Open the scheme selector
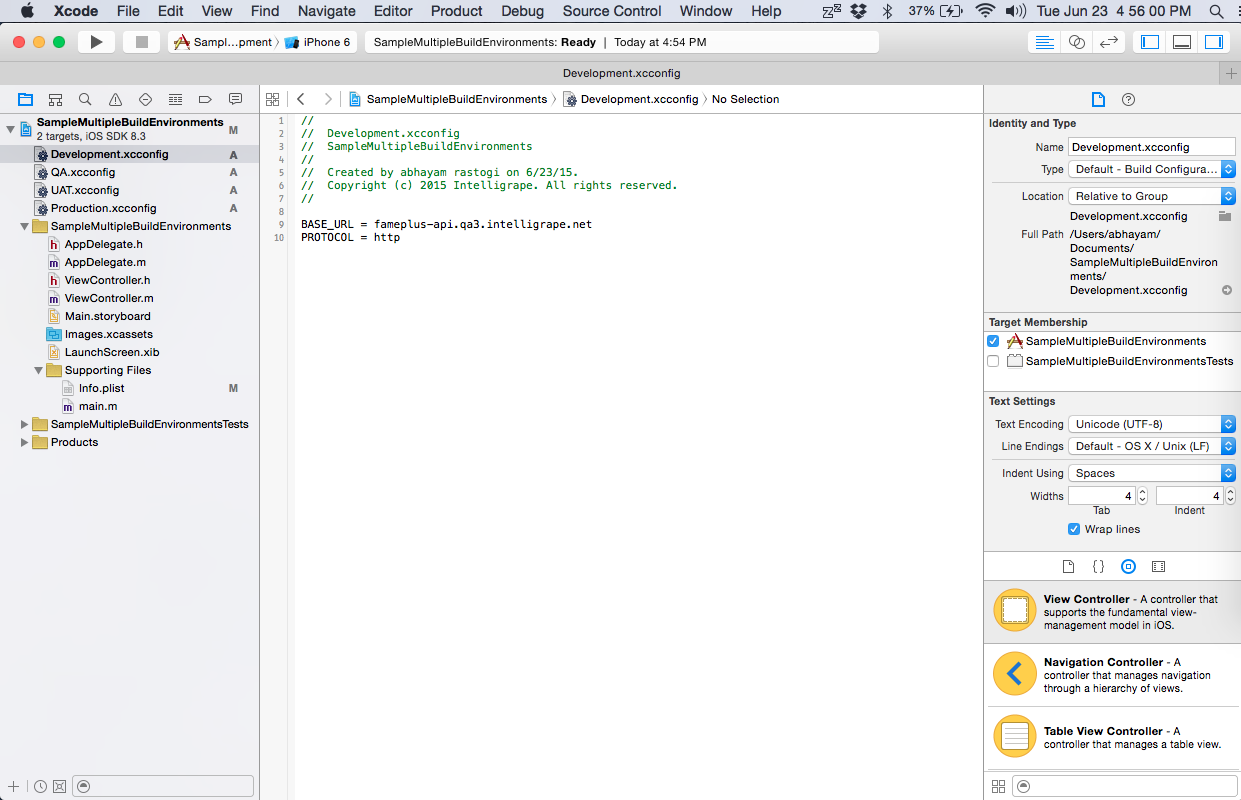 [x=223, y=42]
